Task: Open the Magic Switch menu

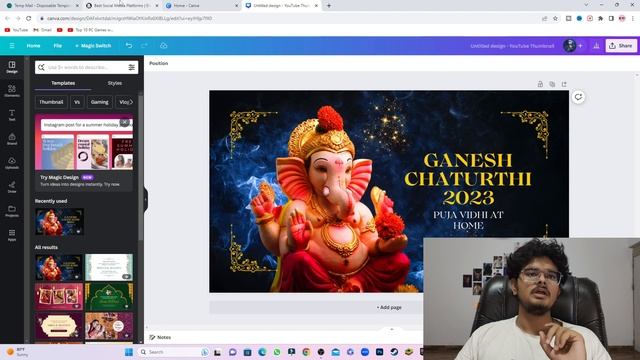Action: point(93,46)
